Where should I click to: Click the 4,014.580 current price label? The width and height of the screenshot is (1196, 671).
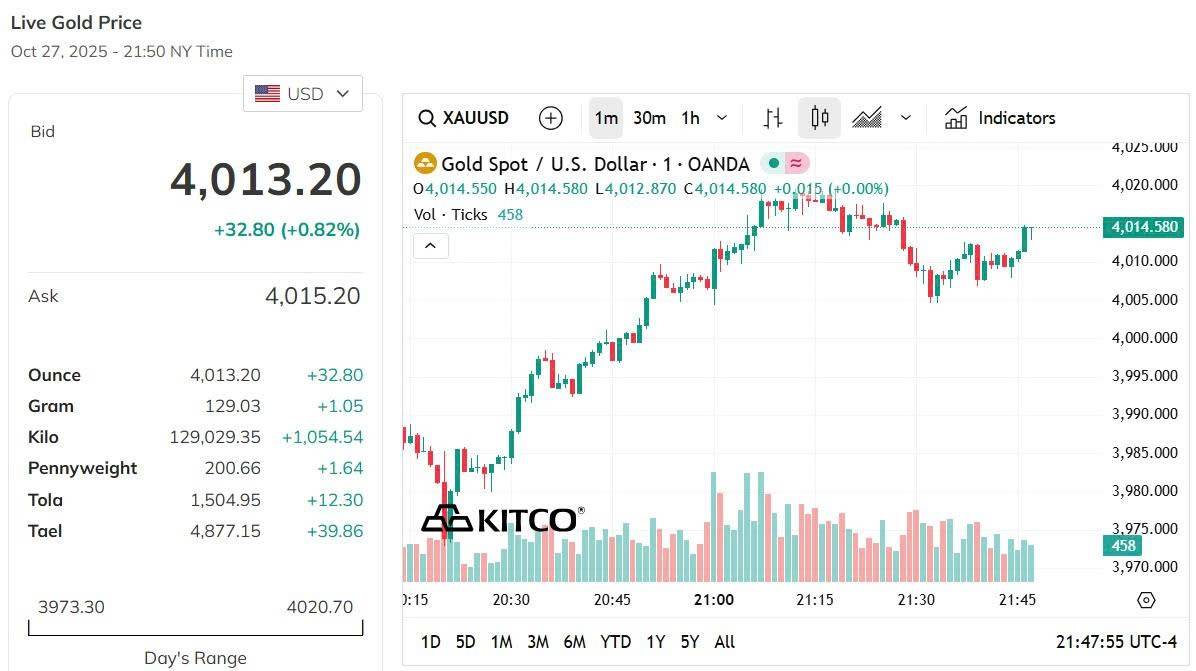[1144, 228]
